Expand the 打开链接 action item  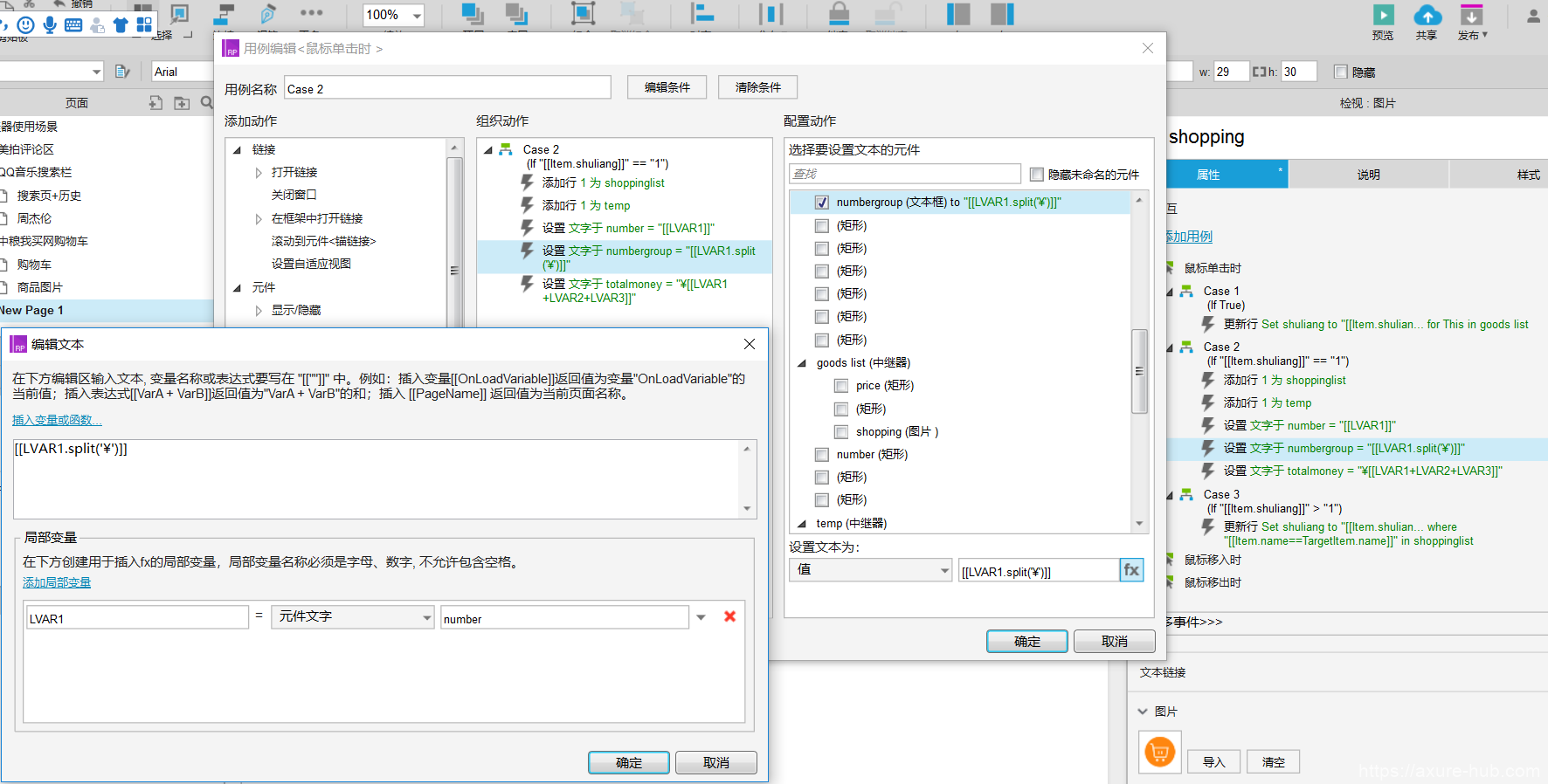coord(259,173)
